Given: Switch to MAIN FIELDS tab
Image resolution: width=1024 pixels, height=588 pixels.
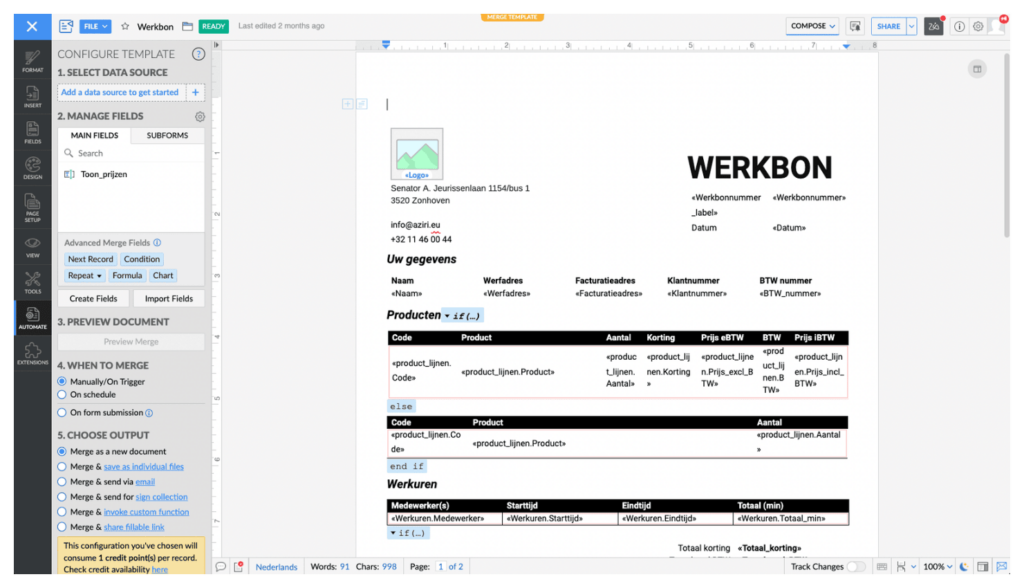Looking at the screenshot, I should [95, 135].
